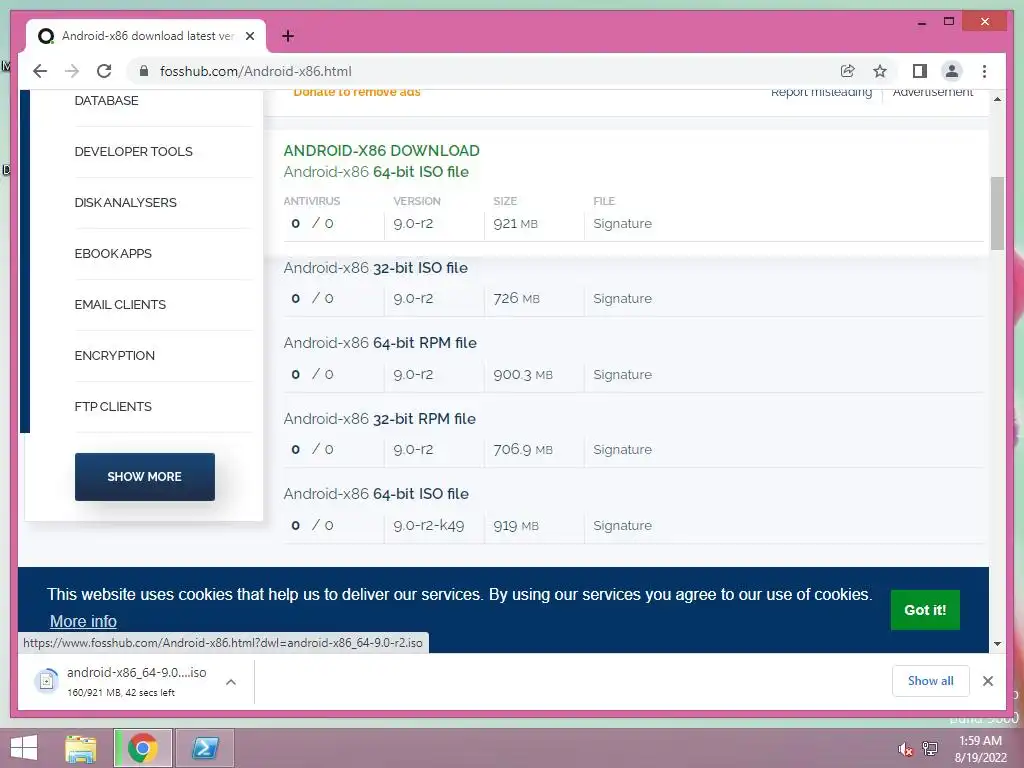
Task: Click the SHOW MORE button
Action: [x=144, y=477]
